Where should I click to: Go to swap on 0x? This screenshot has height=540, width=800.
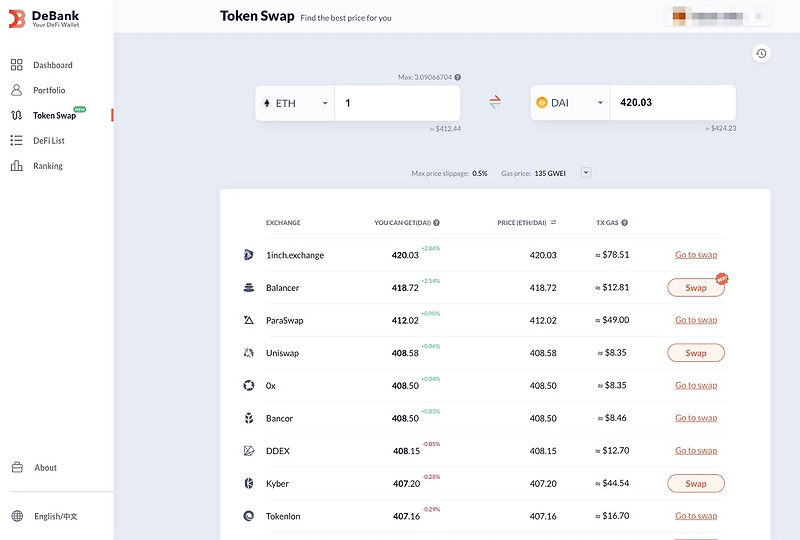pos(696,385)
